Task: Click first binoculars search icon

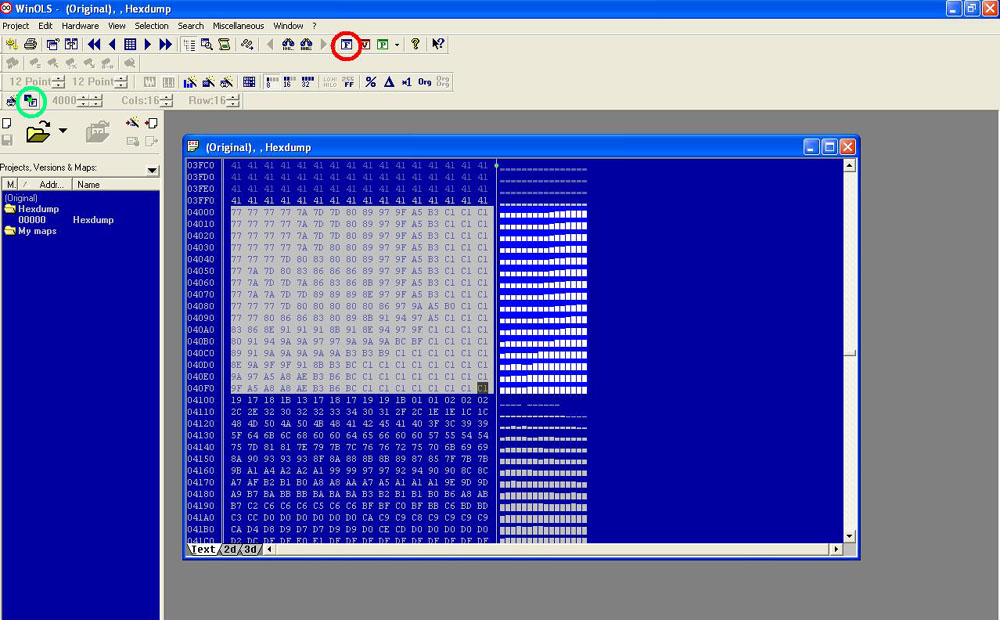Action: pyautogui.click(x=288, y=44)
